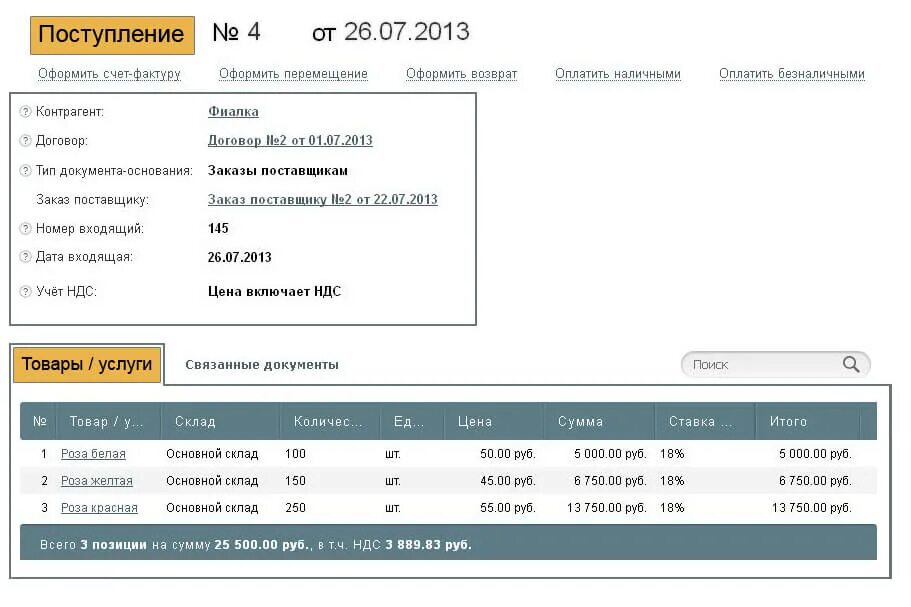Click the search magnifier icon
The width and height of the screenshot is (911, 607).
coord(851,364)
